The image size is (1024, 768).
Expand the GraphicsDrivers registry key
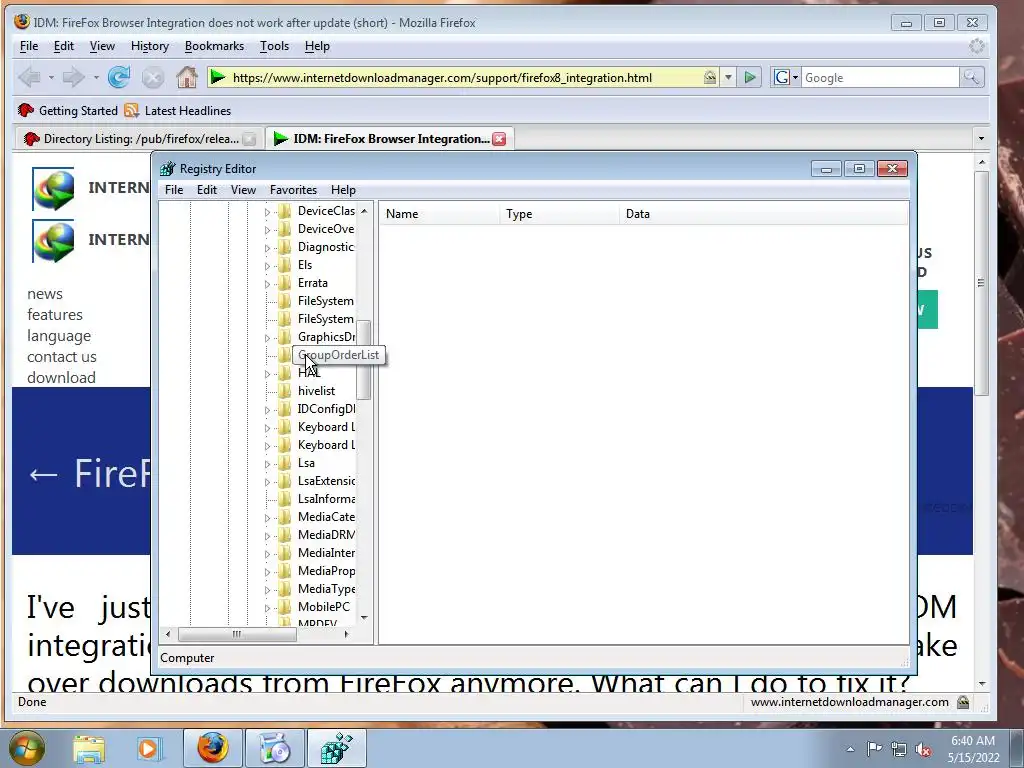click(x=267, y=338)
